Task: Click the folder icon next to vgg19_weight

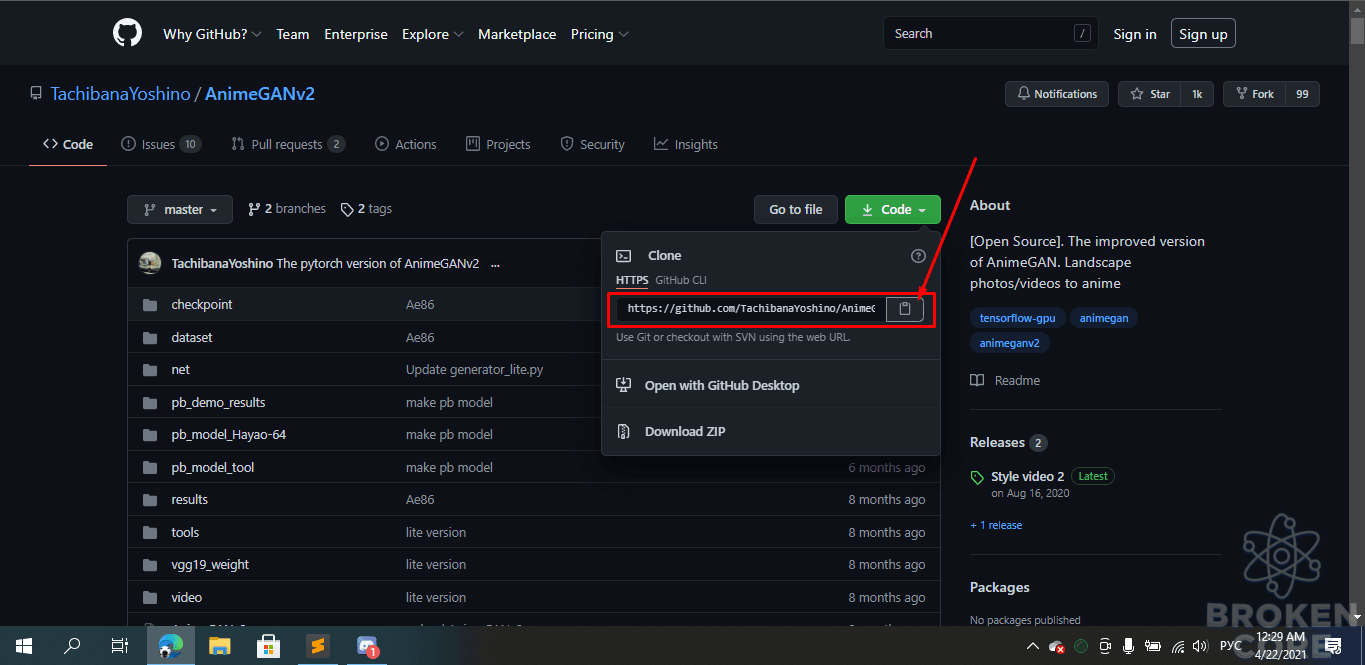Action: (x=150, y=565)
